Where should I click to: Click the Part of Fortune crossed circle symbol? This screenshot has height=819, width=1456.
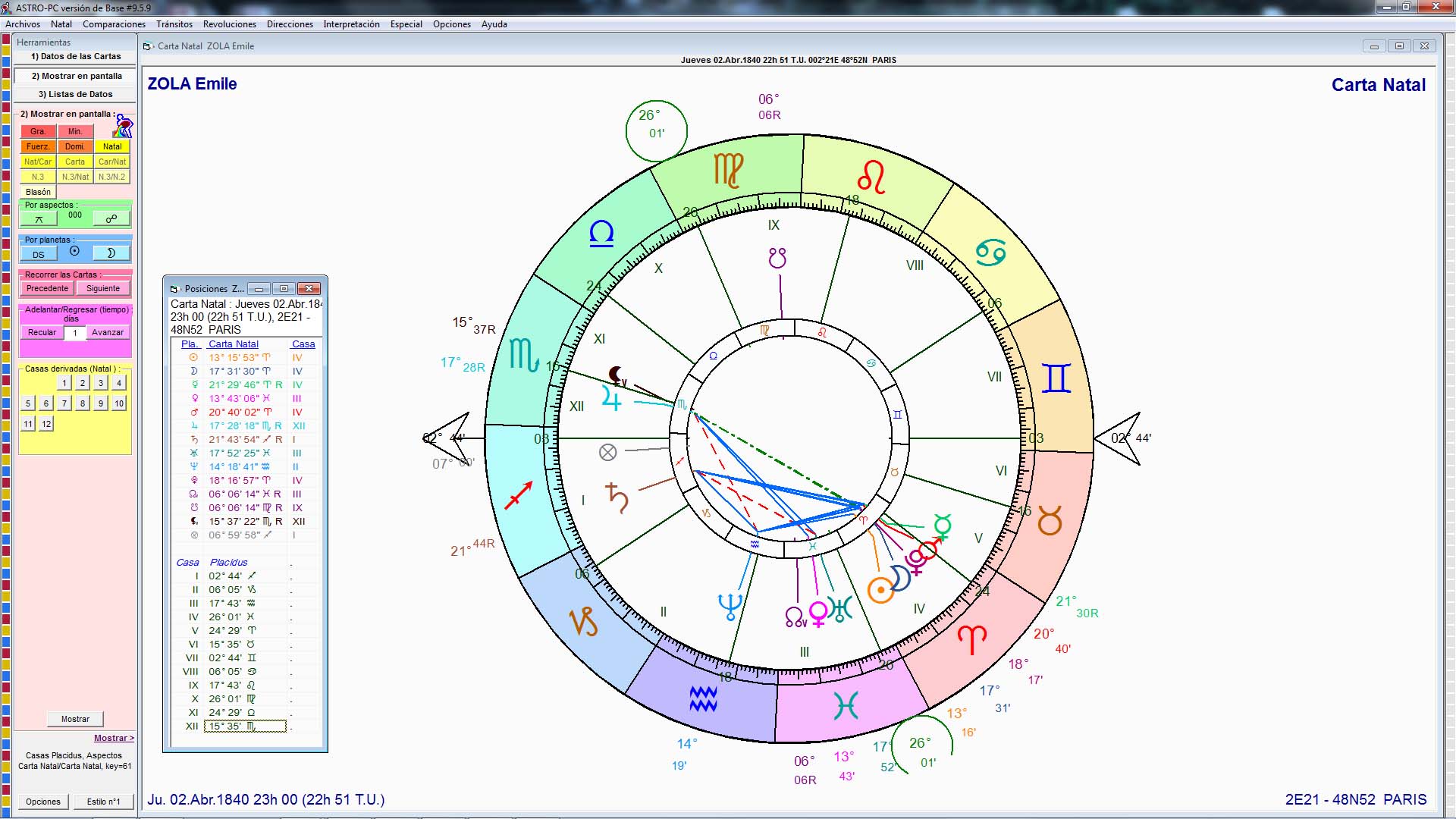click(x=607, y=453)
